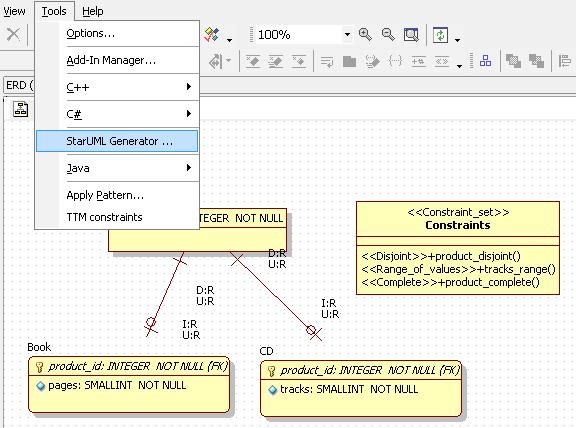Select the ERD diagram tab
The width and height of the screenshot is (576, 428).
(x=19, y=85)
